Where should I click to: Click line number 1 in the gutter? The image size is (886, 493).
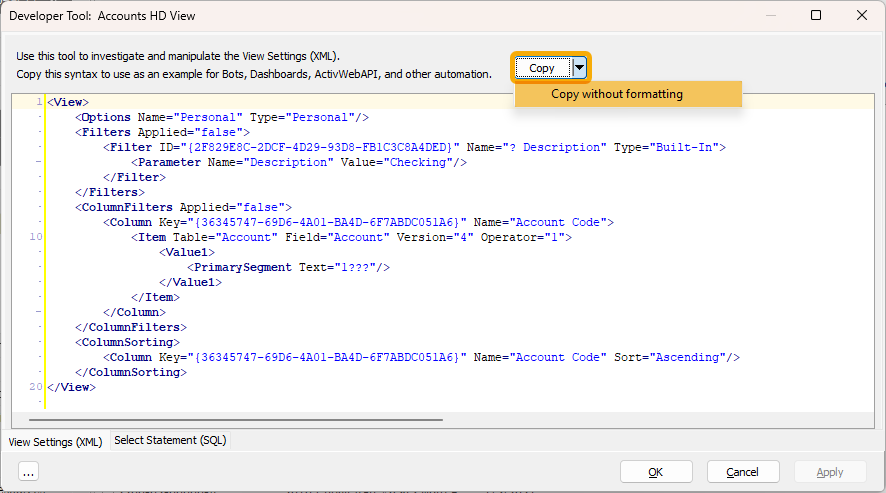[x=39, y=102]
